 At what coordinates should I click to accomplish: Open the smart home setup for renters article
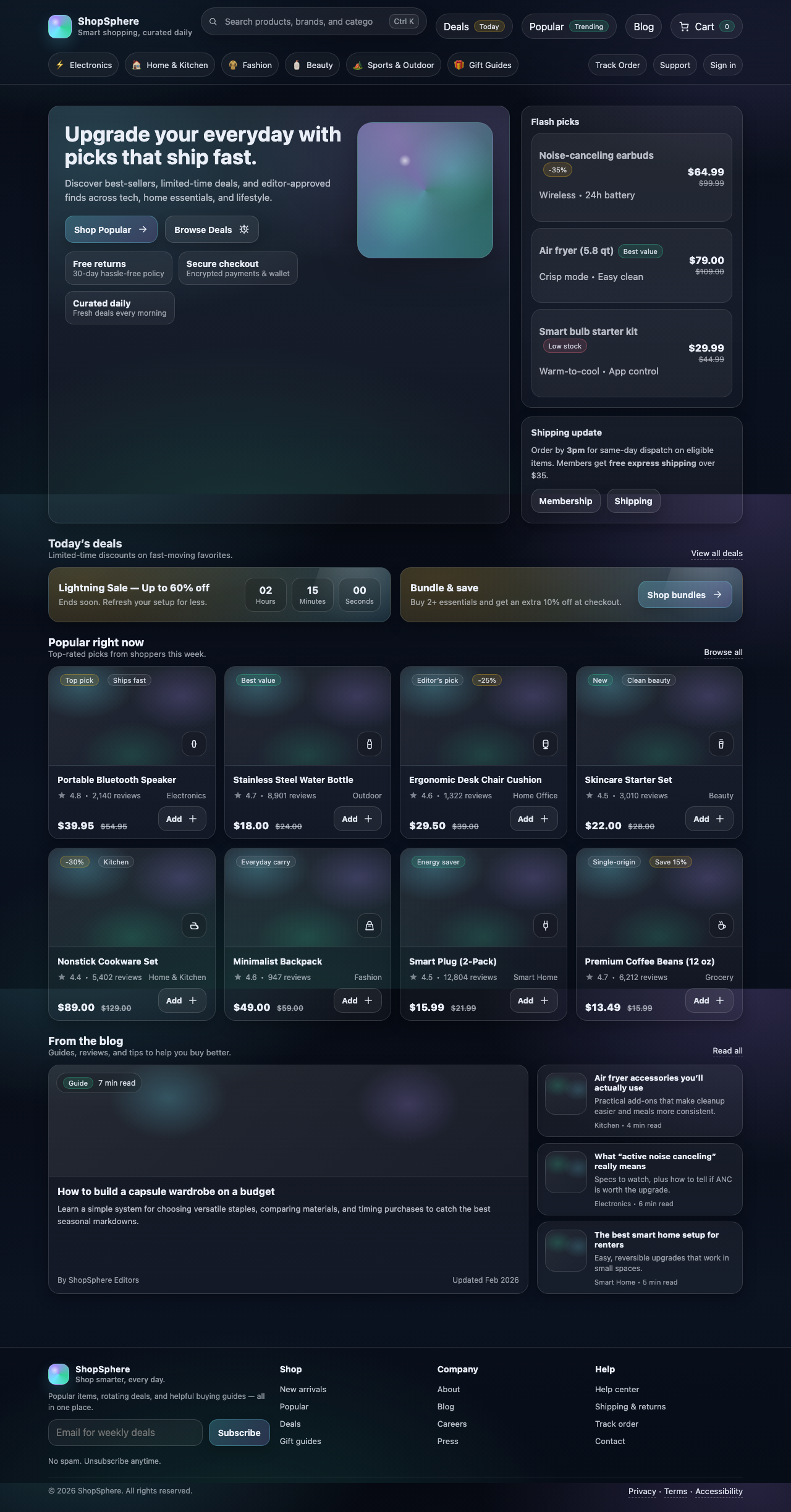click(640, 1258)
